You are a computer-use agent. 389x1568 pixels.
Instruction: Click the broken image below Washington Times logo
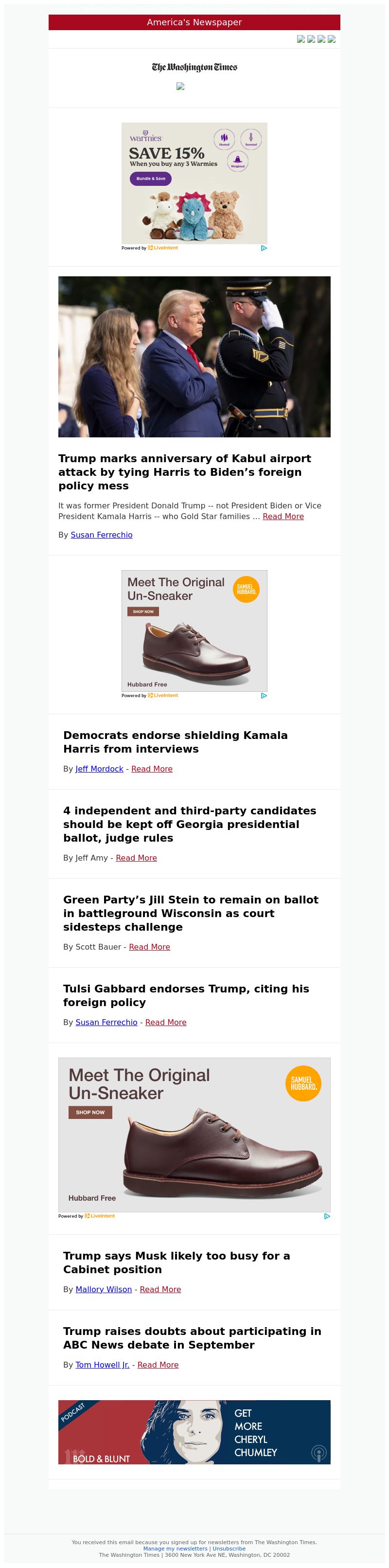click(x=180, y=87)
